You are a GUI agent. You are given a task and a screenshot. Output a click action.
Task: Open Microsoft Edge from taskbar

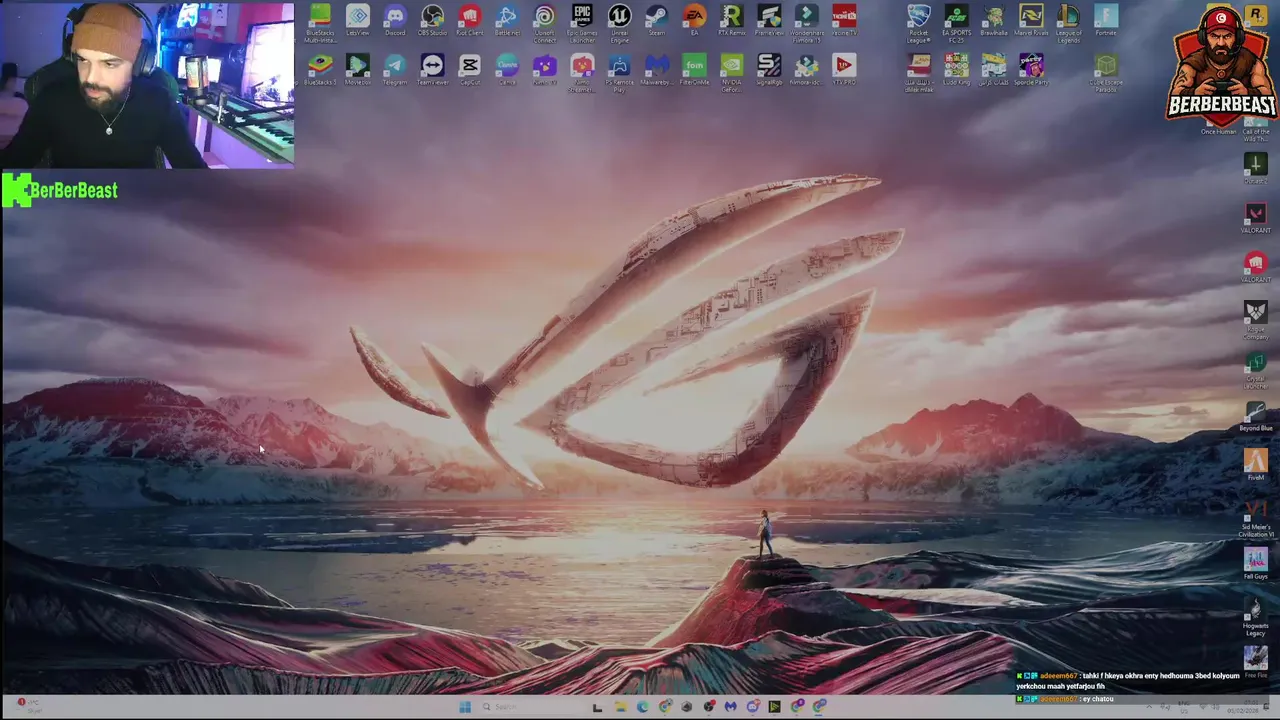point(642,707)
